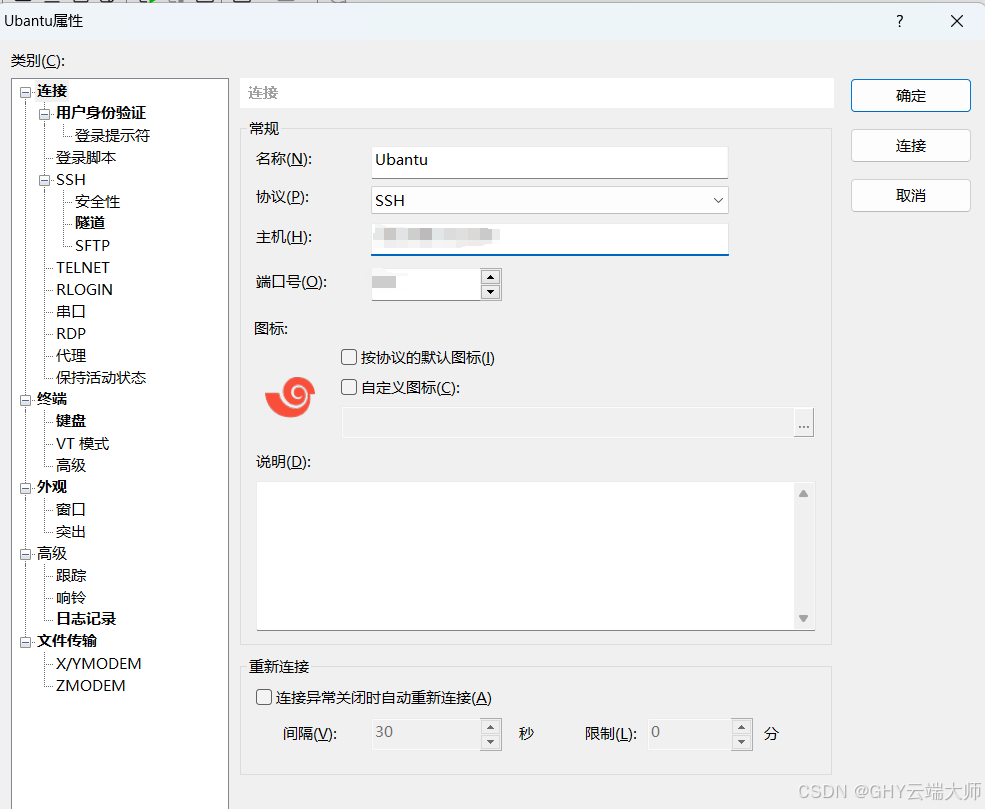The width and height of the screenshot is (985, 809).
Task: Select 窗口 under 外观
Action: pos(70,509)
